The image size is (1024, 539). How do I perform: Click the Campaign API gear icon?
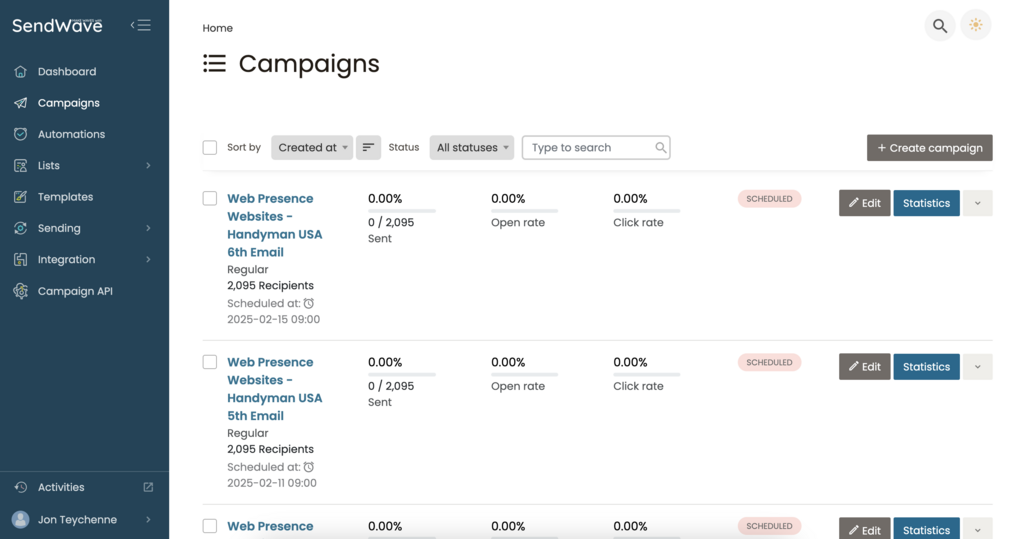pos(21,291)
